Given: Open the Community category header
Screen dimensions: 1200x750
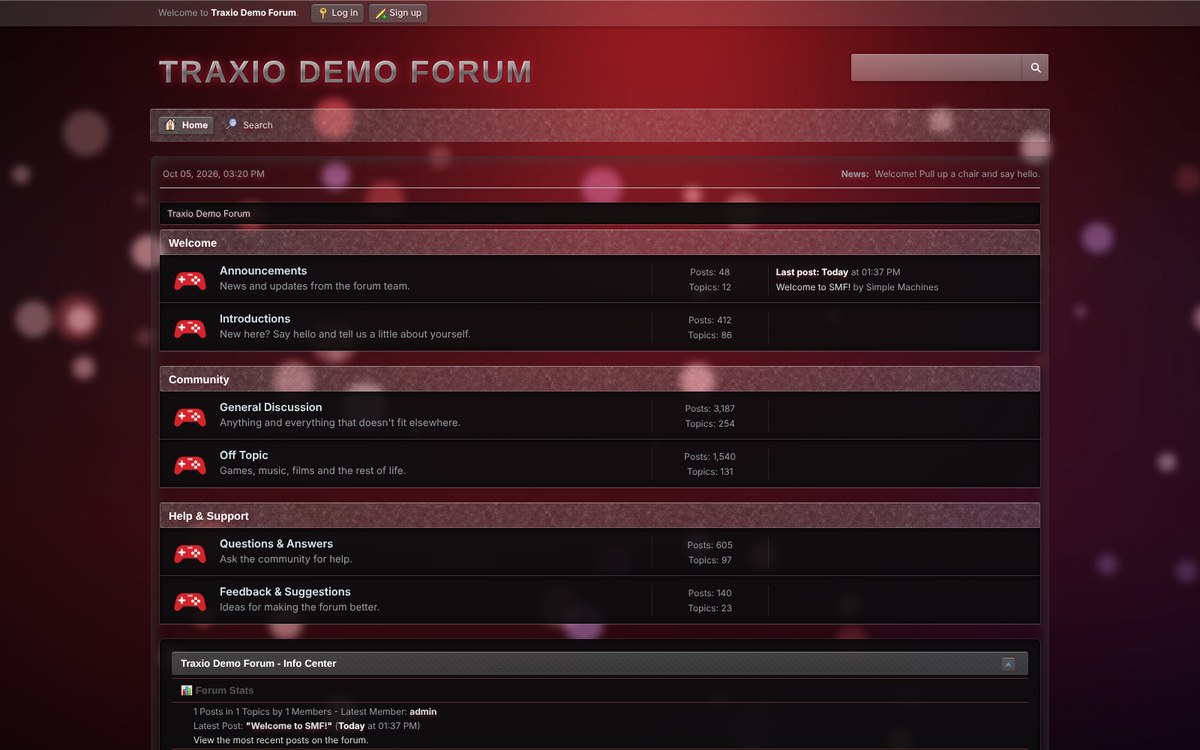Looking at the screenshot, I should coord(199,380).
